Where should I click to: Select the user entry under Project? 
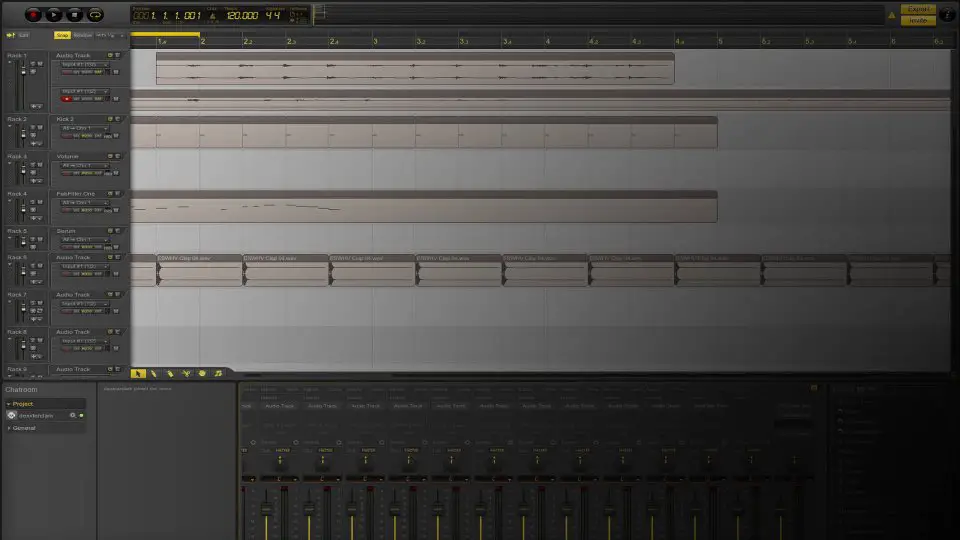click(44, 416)
